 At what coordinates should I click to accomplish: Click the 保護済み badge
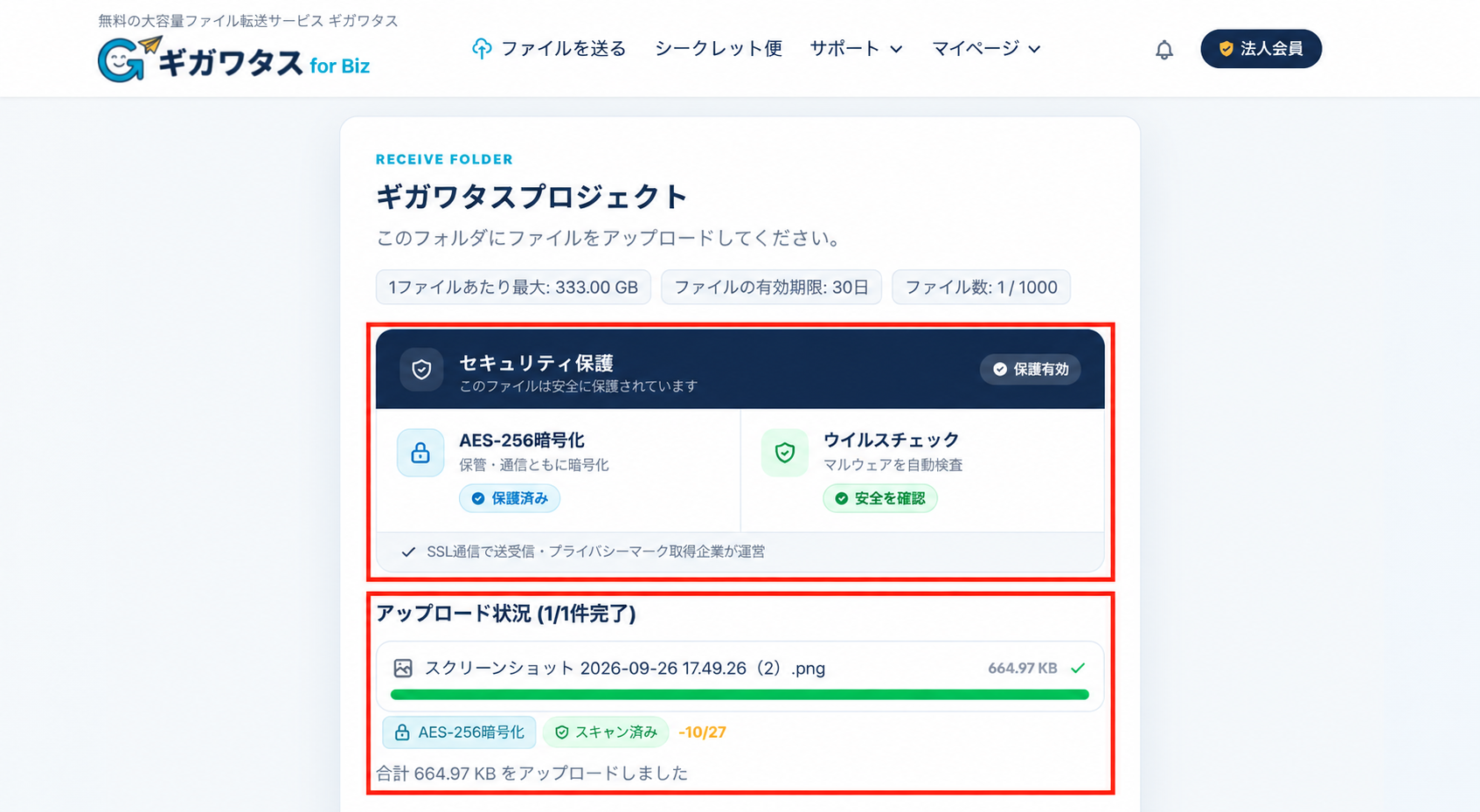click(510, 498)
